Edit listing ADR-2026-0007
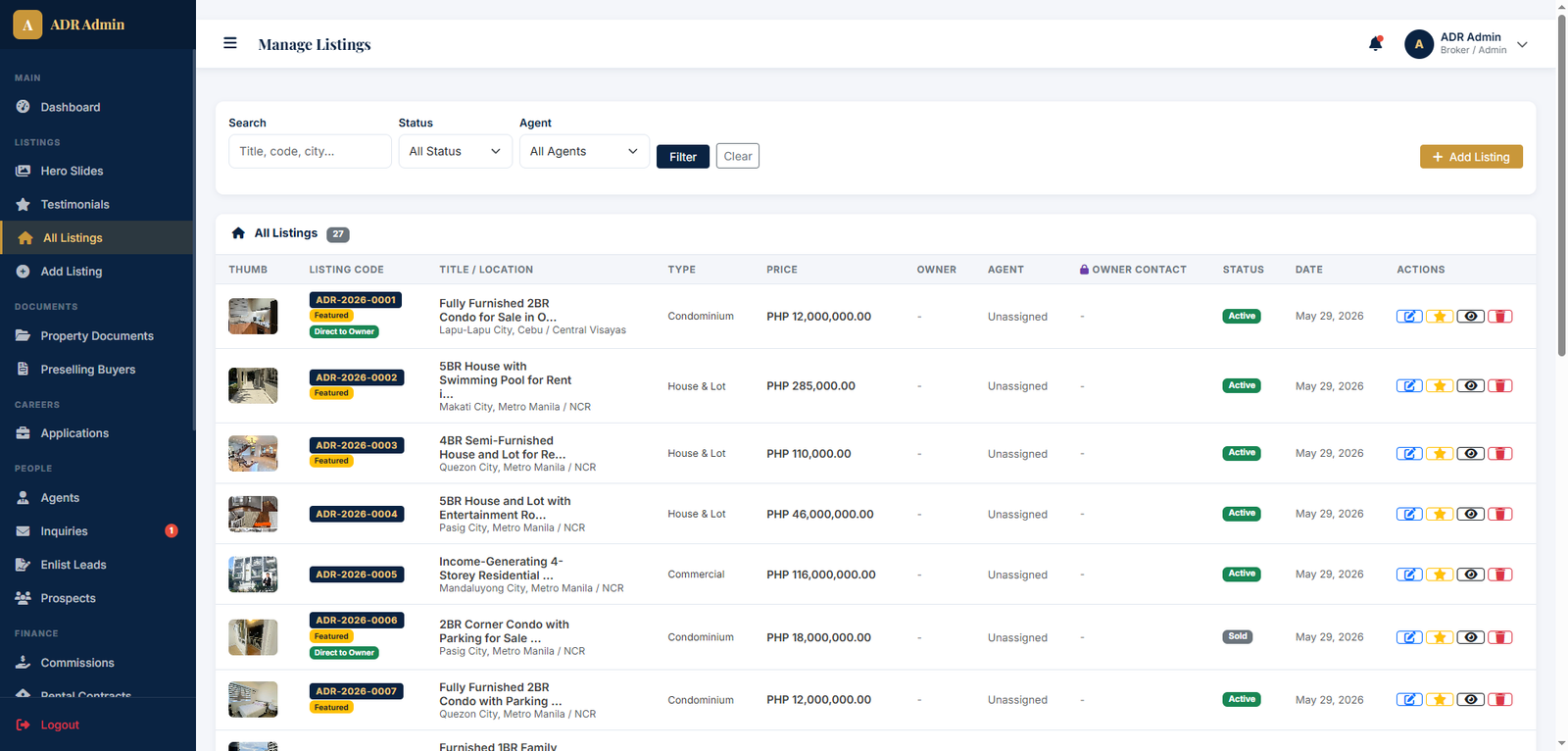1568x751 pixels. click(1409, 700)
